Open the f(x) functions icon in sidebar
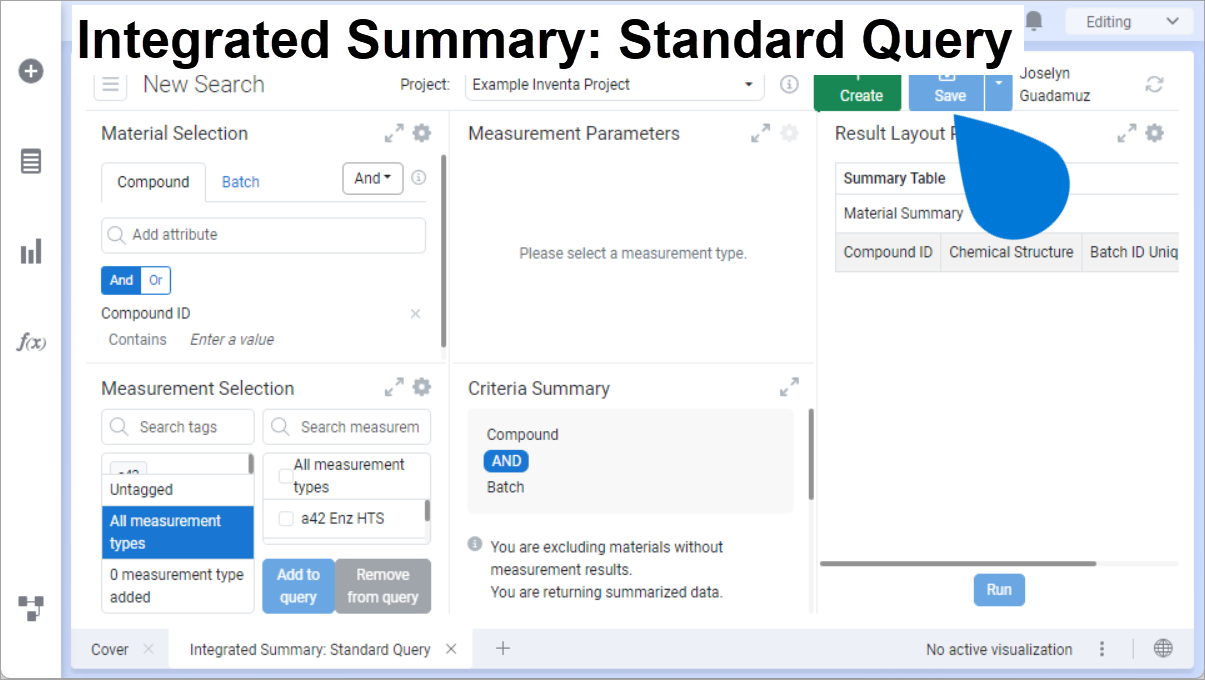 (31, 342)
